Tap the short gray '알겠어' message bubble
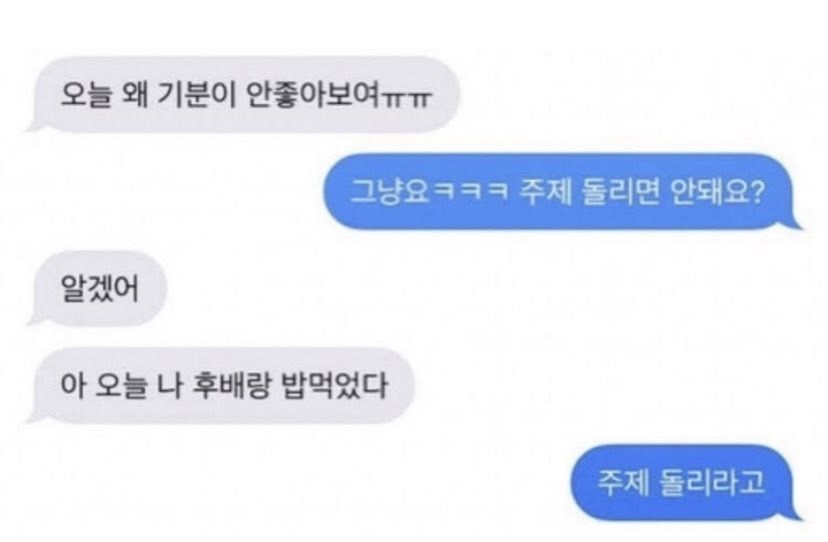Image resolution: width=828 pixels, height=542 pixels. click(98, 288)
